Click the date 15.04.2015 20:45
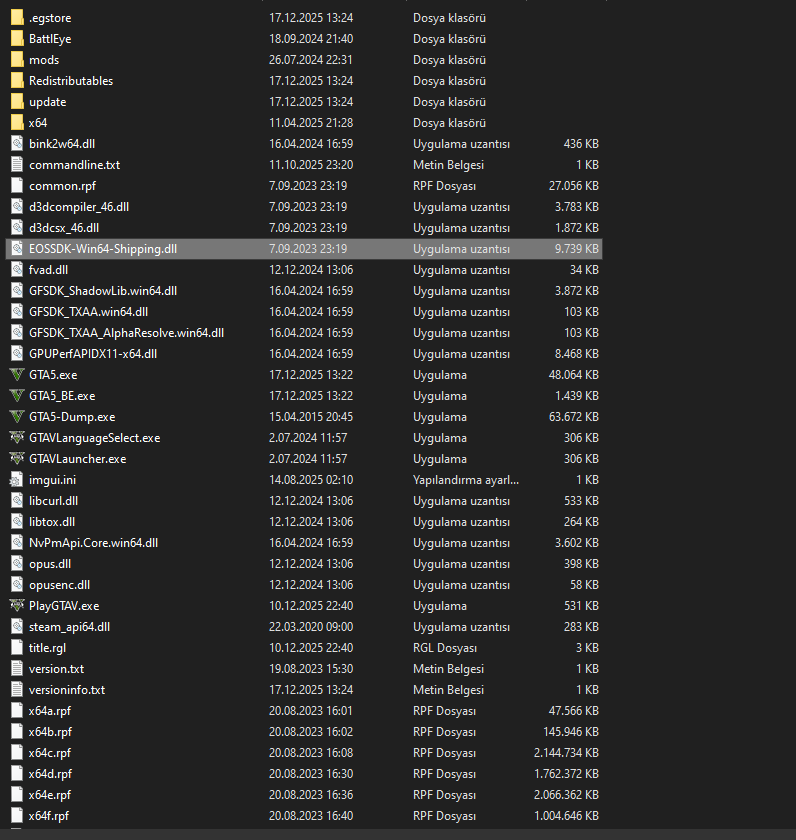This screenshot has height=840, width=796. 311,417
